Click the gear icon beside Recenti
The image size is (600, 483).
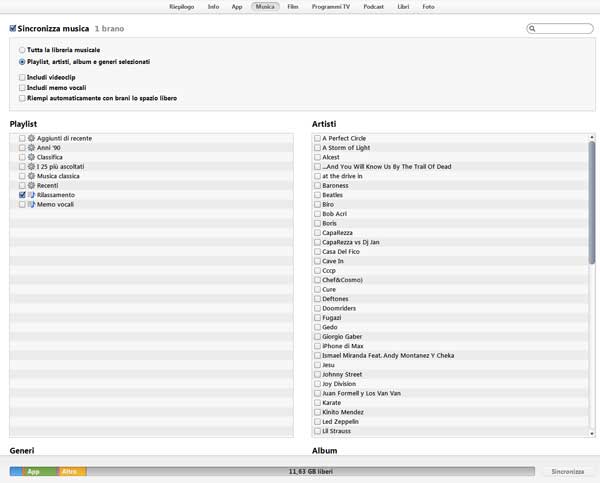coord(31,186)
